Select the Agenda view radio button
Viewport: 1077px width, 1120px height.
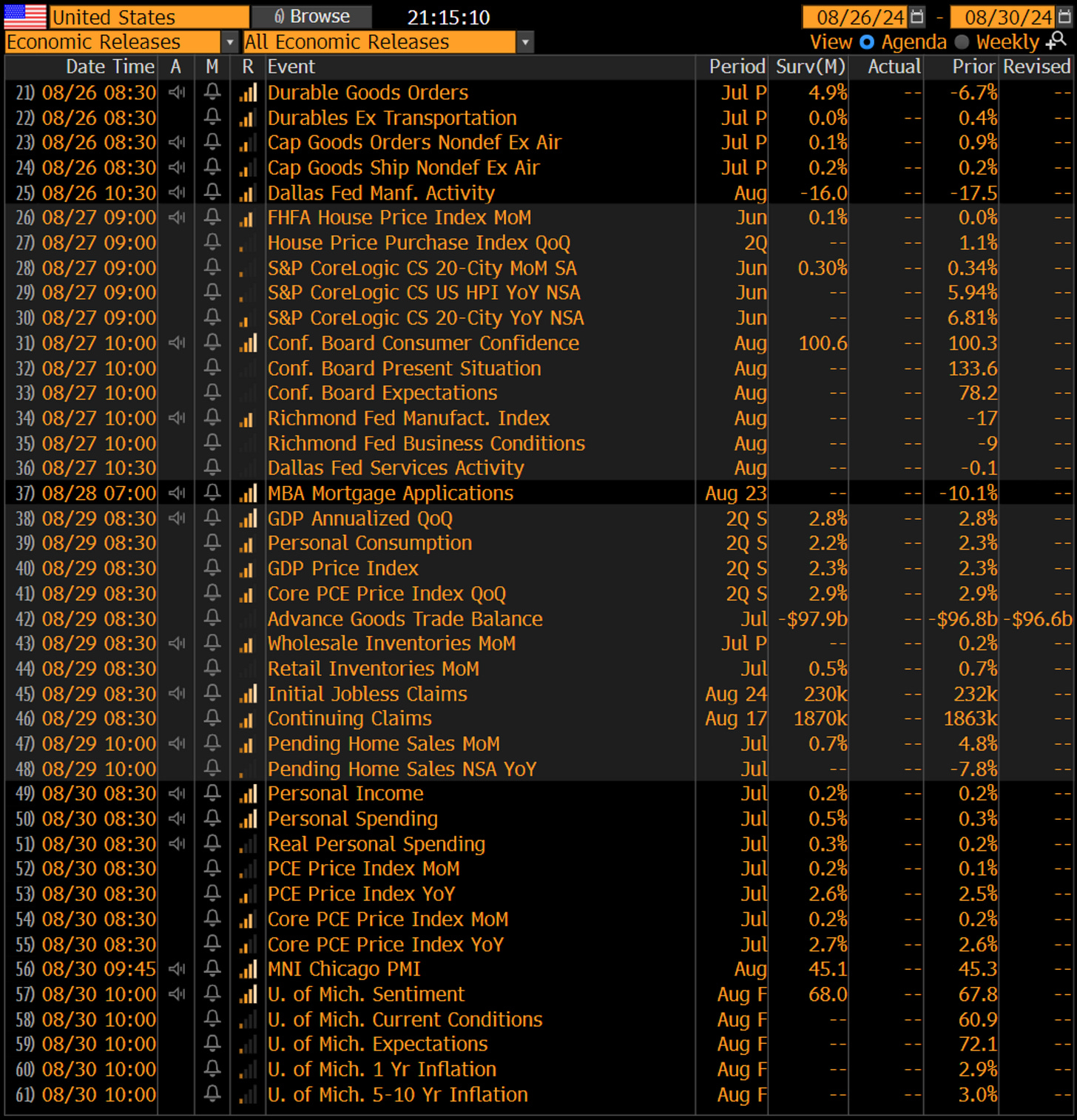pos(867,42)
